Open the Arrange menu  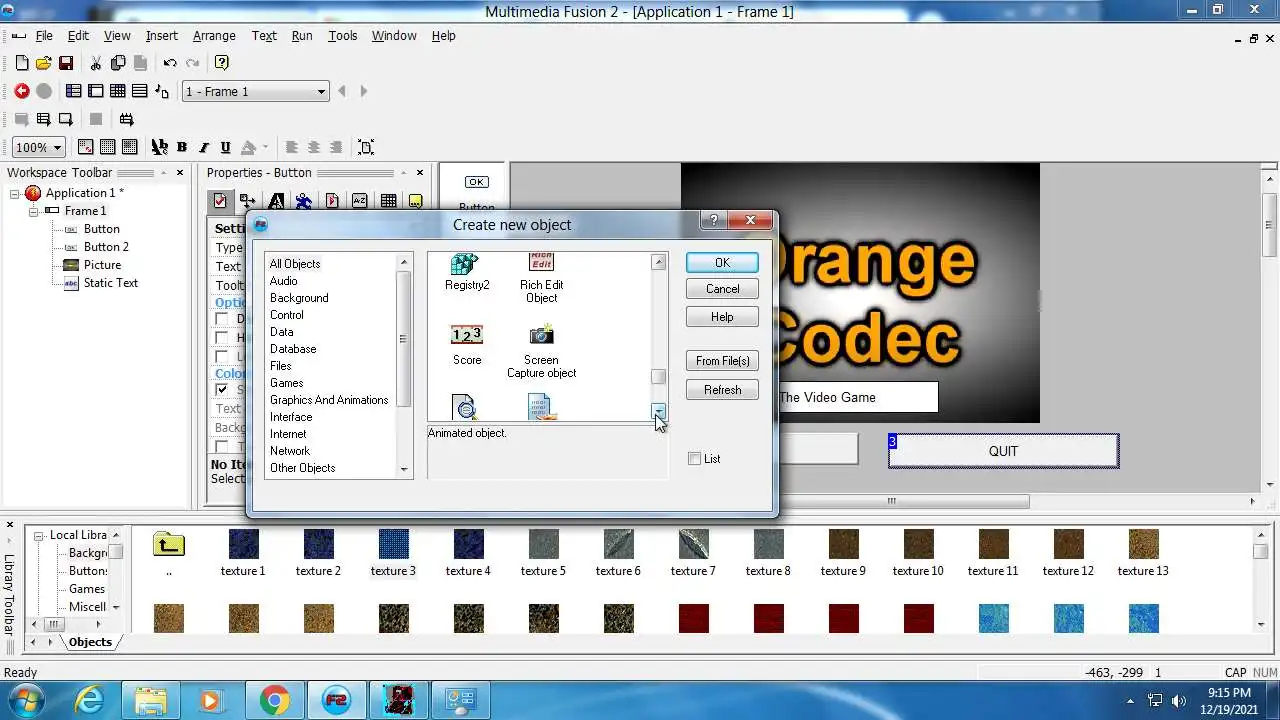tap(214, 35)
